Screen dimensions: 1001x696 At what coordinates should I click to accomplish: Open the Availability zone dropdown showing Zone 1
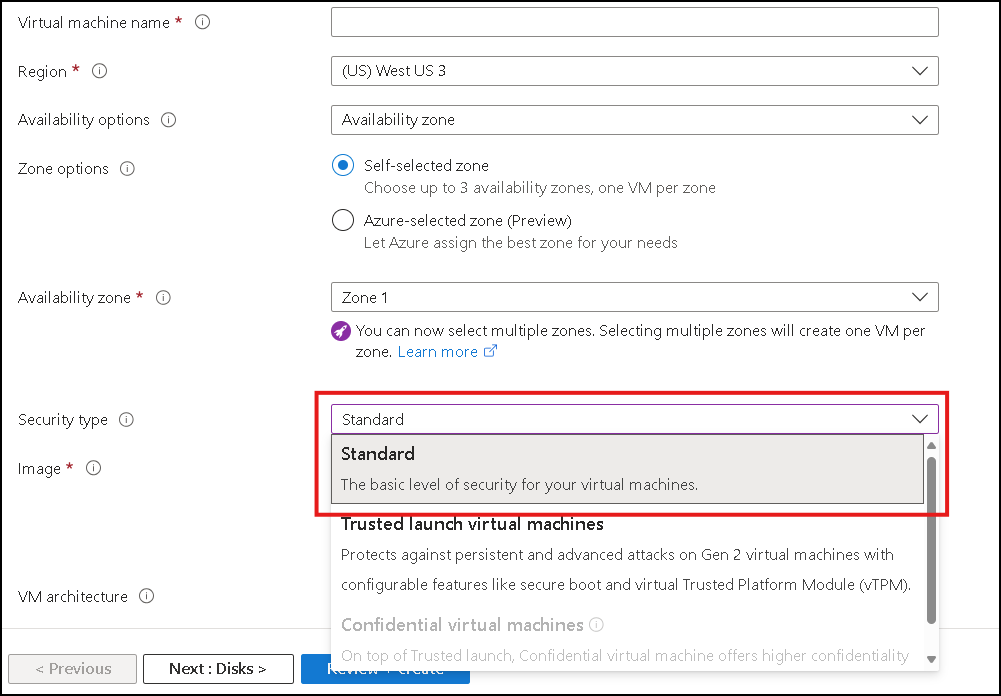pyautogui.click(x=635, y=297)
